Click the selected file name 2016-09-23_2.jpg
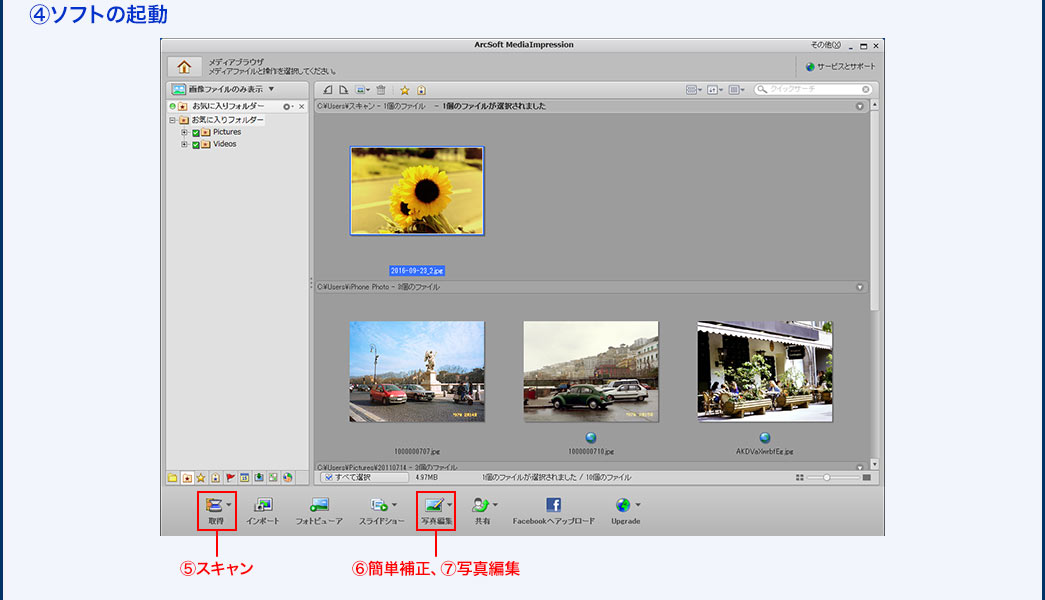Viewport: 1045px width, 600px height. (417, 271)
